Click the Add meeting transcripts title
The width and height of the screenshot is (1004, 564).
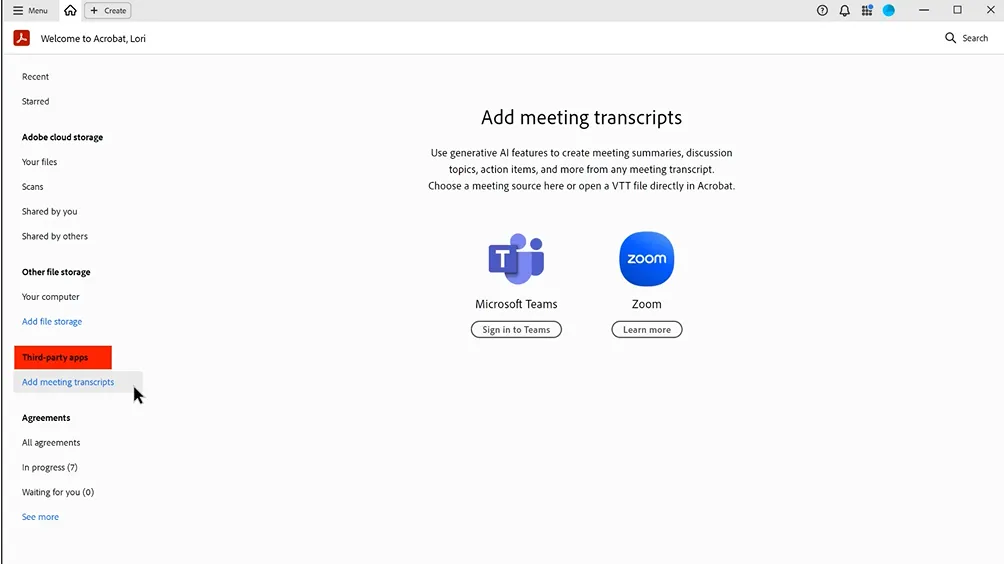click(x=581, y=118)
